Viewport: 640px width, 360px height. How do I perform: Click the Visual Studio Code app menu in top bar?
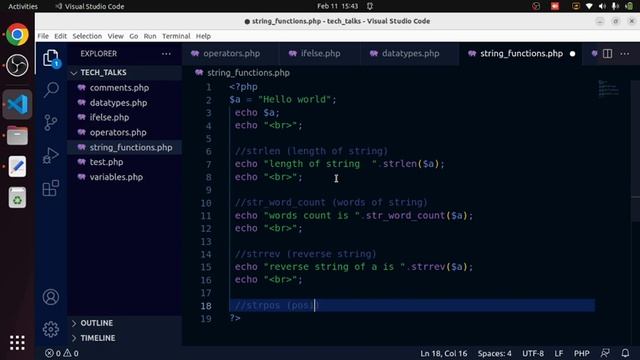pyautogui.click(x=90, y=6)
